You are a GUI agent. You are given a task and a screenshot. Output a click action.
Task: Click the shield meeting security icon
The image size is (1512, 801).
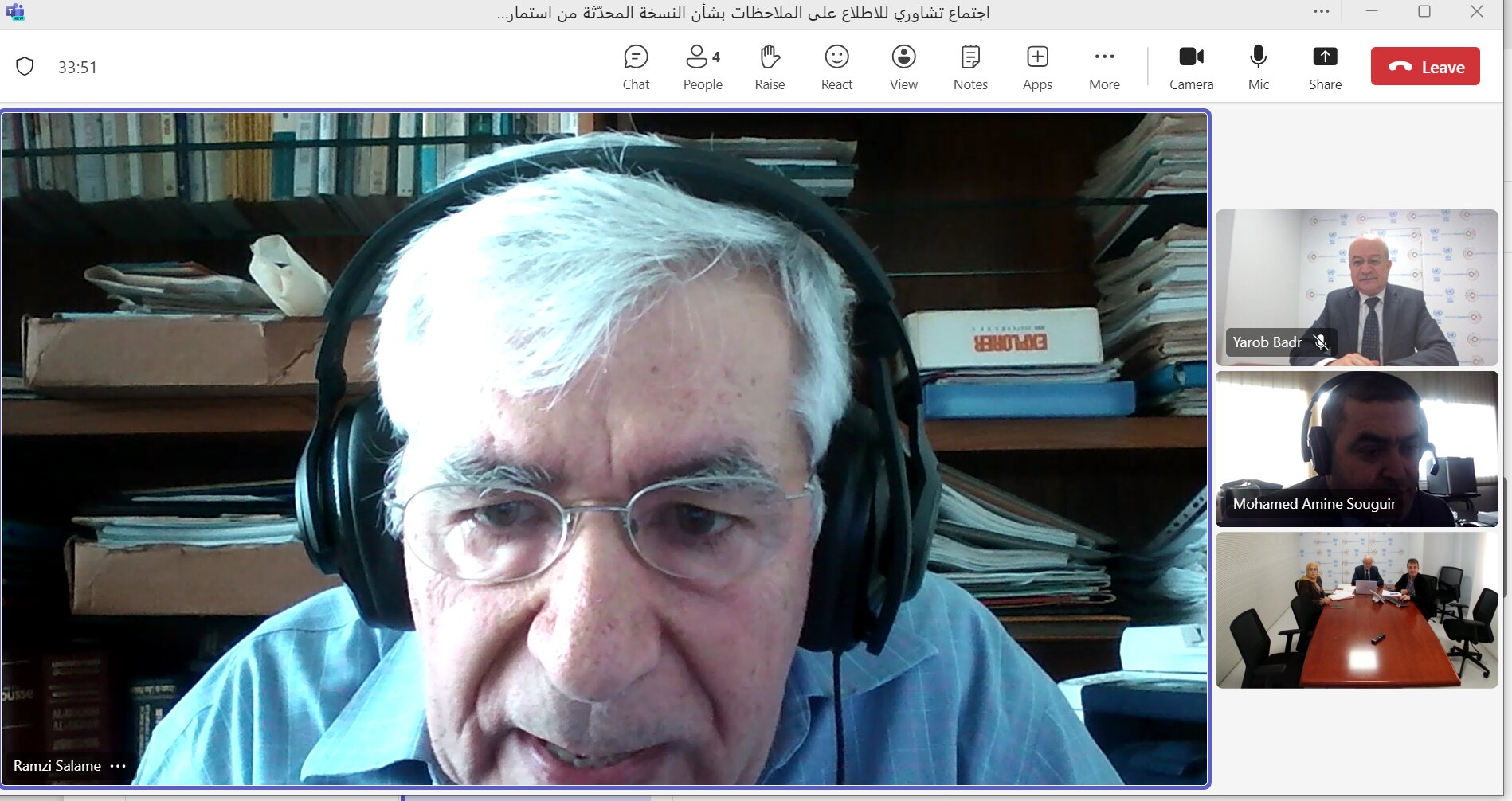[25, 66]
